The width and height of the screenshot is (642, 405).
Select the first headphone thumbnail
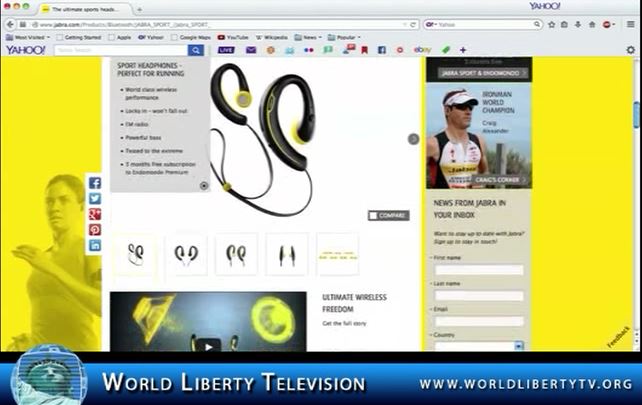coord(135,254)
